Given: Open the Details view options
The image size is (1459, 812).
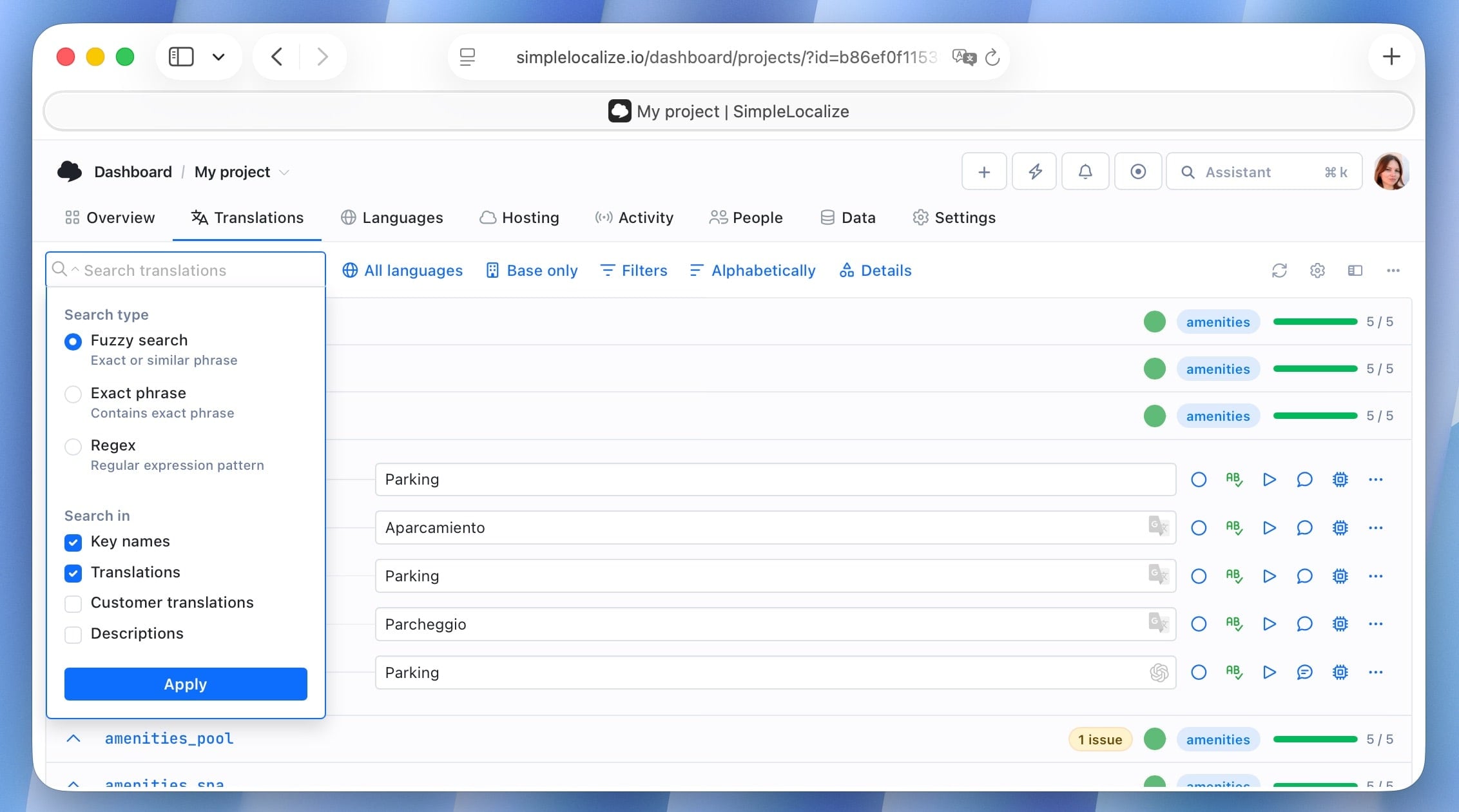Looking at the screenshot, I should coord(875,271).
